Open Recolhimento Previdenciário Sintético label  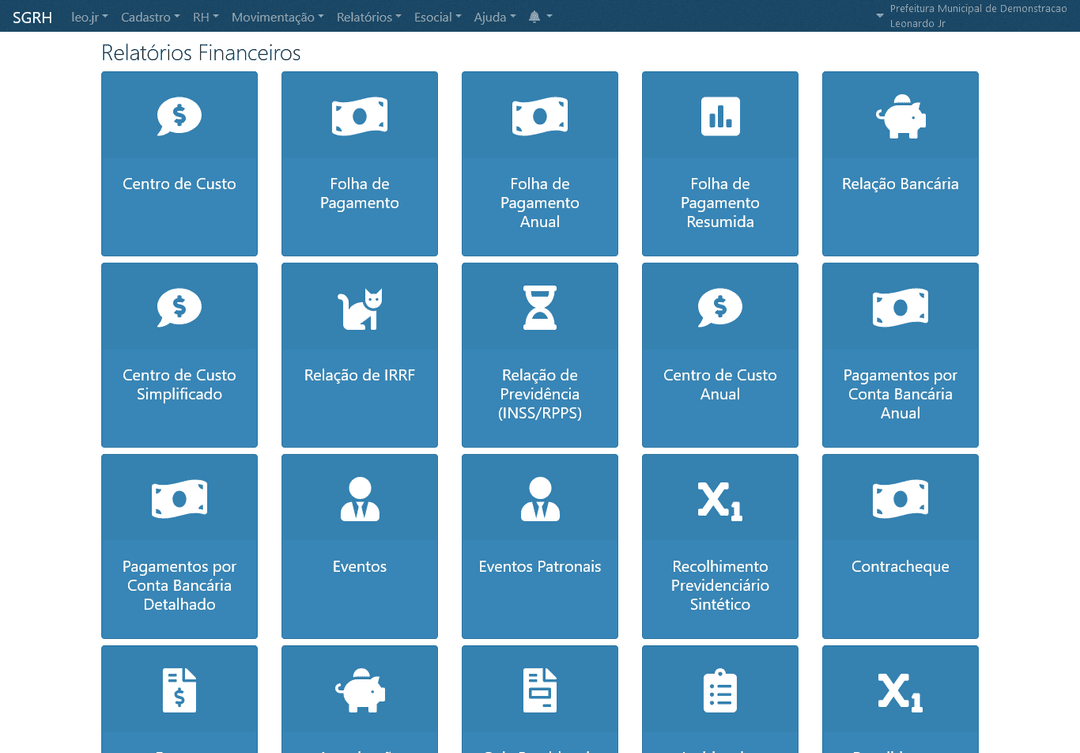point(720,586)
